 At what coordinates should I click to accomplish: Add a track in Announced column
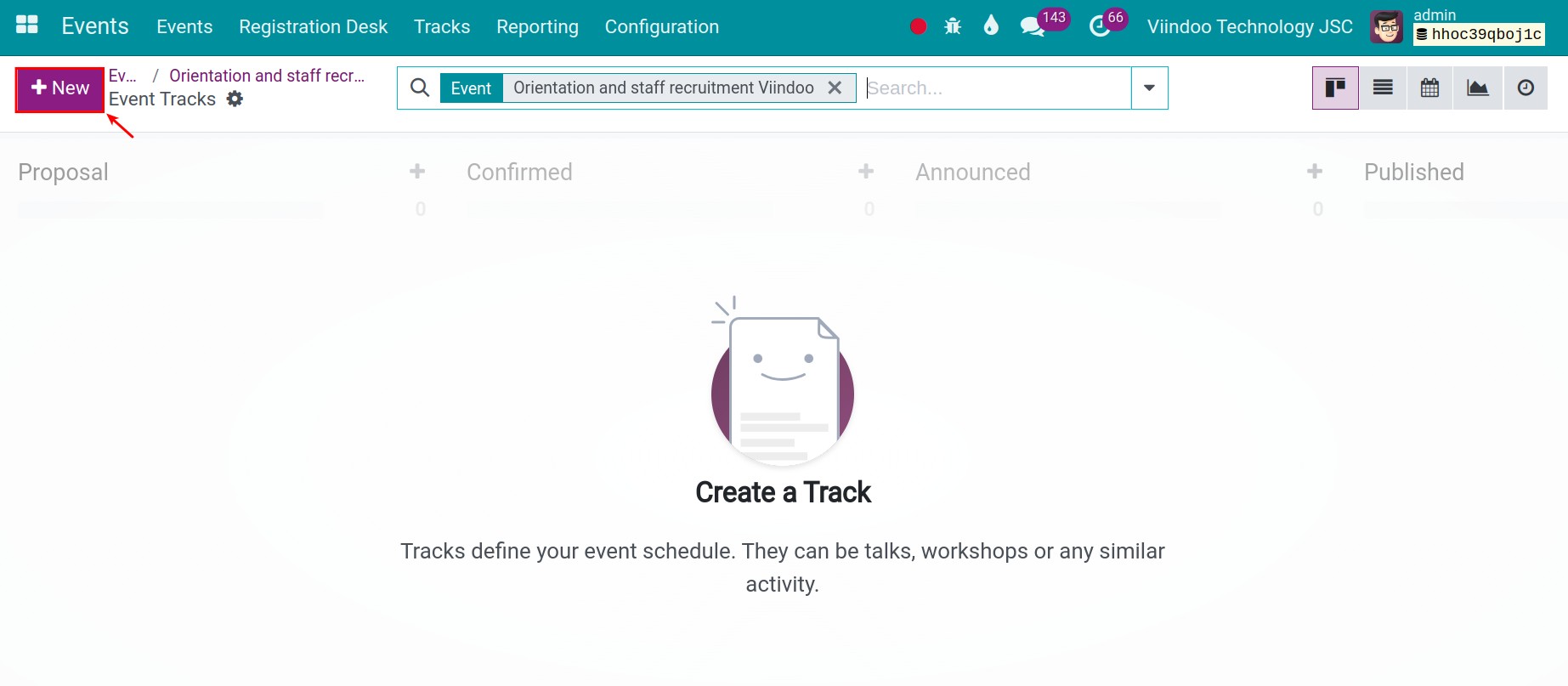[x=1315, y=172]
